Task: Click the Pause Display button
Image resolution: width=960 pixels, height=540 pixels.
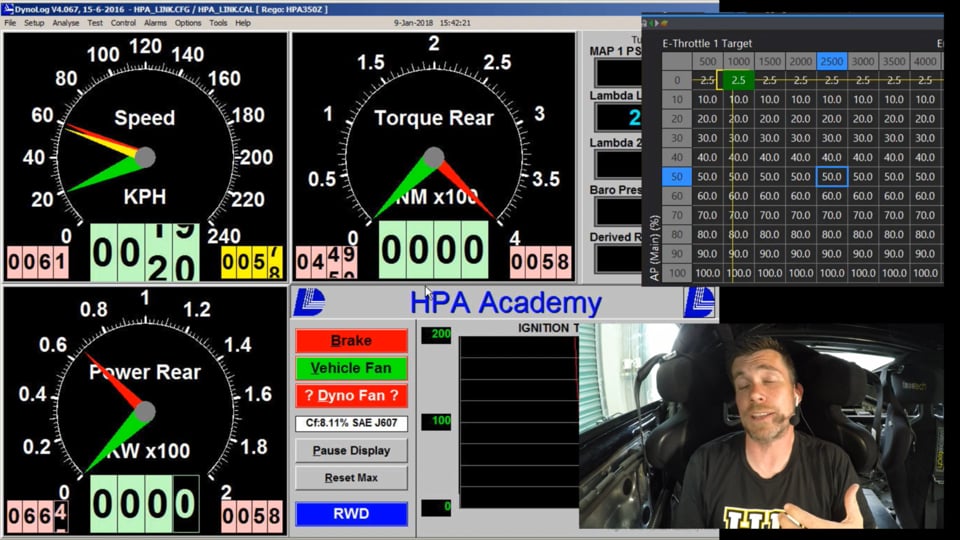Action: (351, 451)
